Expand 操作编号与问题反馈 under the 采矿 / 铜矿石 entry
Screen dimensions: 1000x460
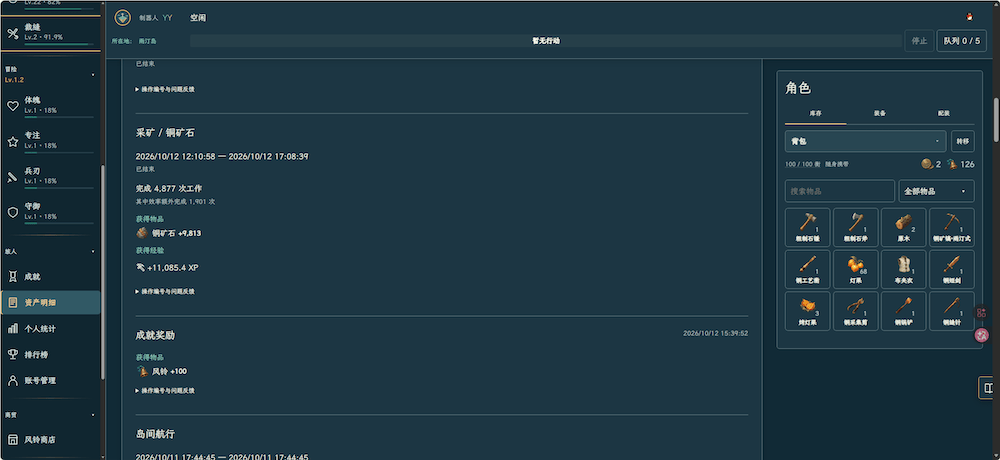(165, 291)
